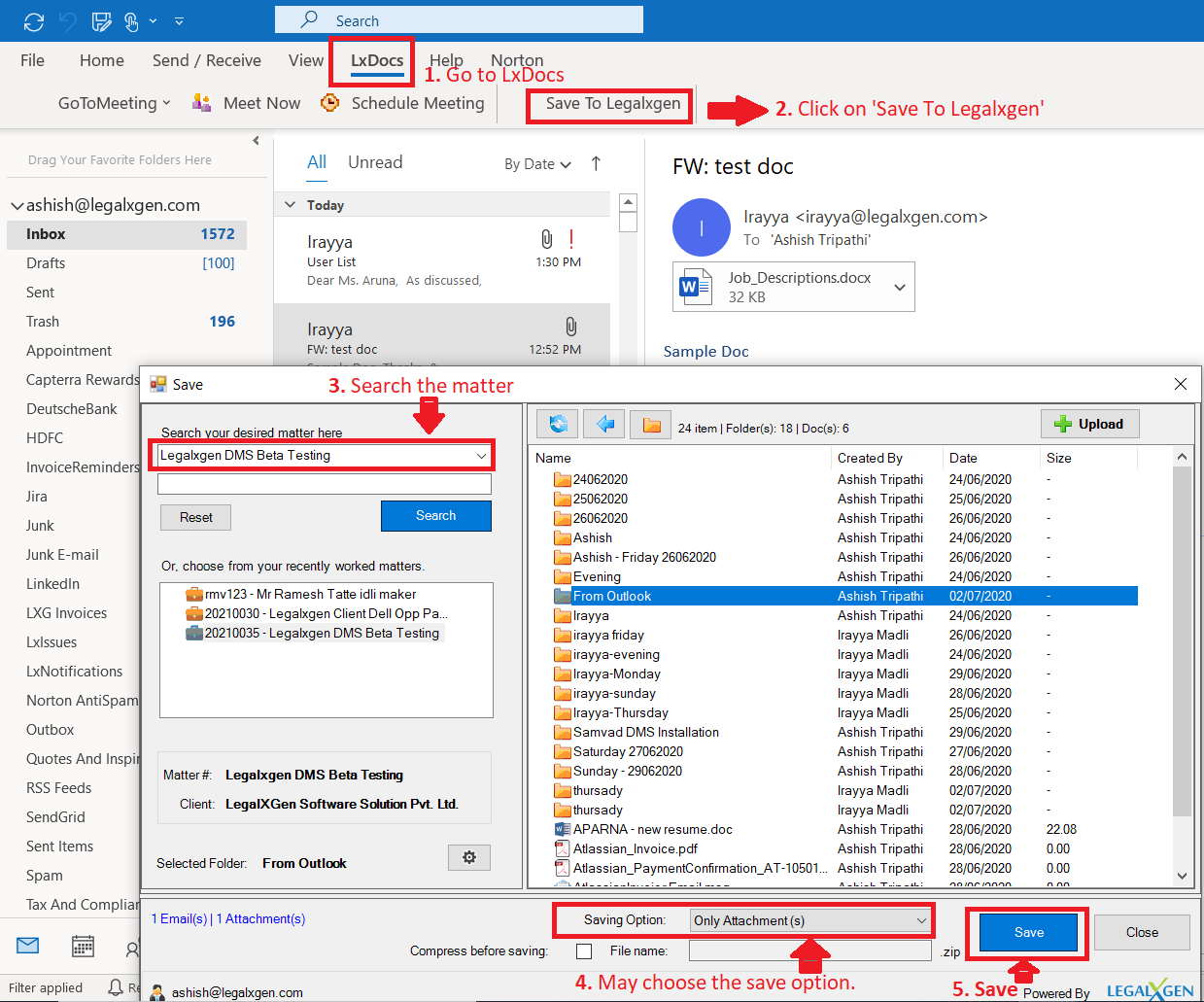Click the green Upload button
The width and height of the screenshot is (1204, 1002).
click(1089, 424)
